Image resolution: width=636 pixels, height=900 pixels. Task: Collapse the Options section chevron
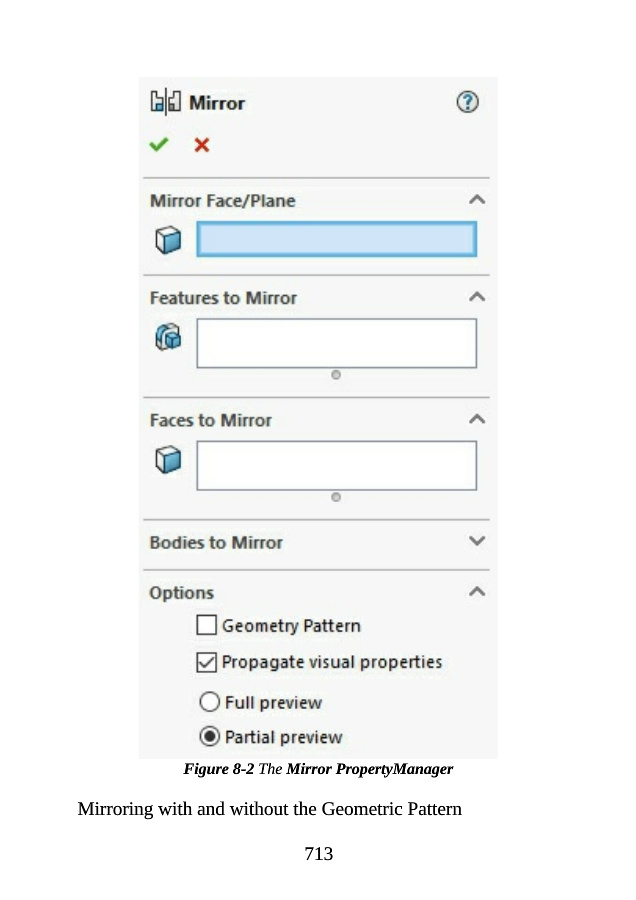(x=477, y=592)
